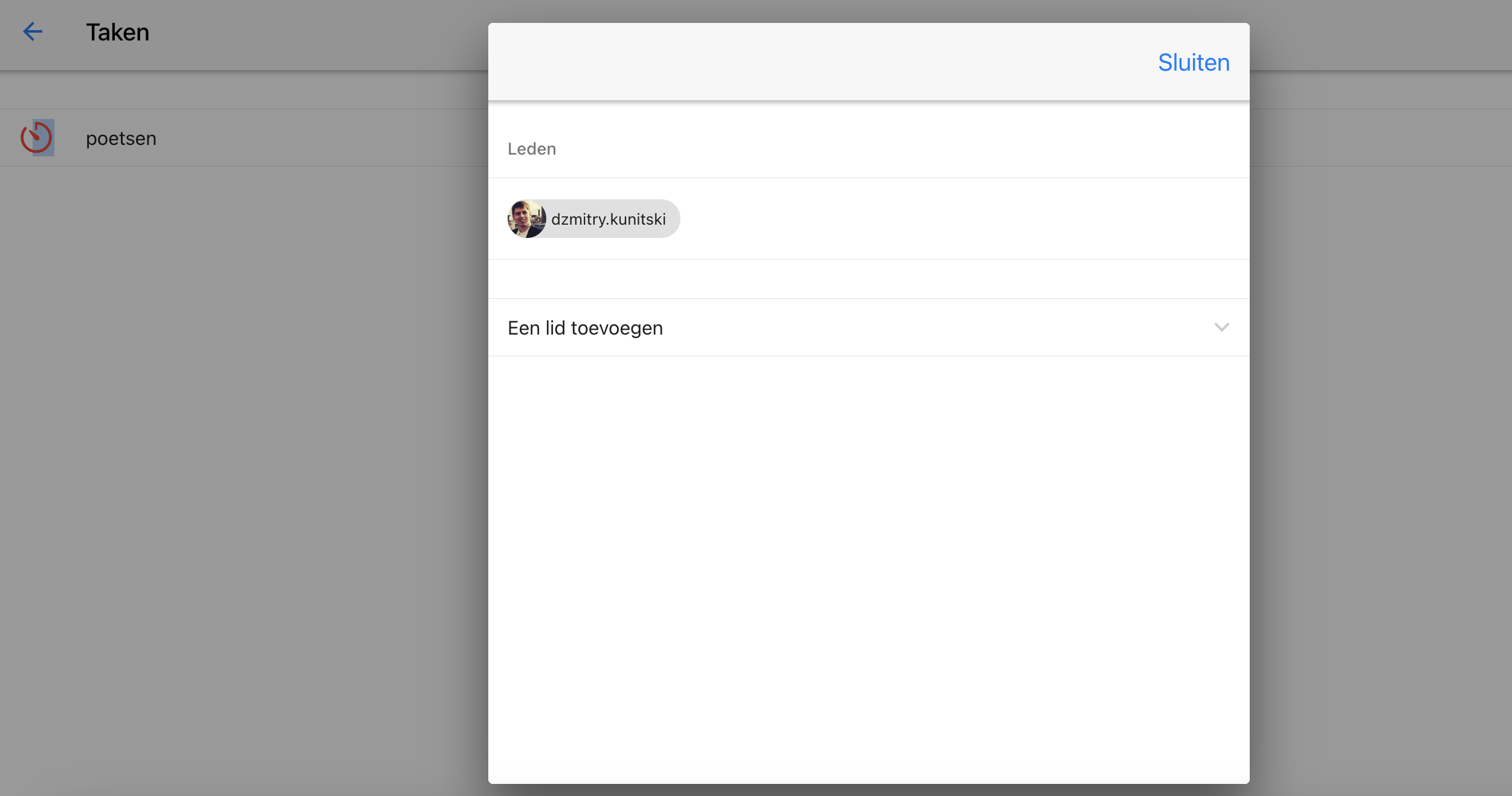Image resolution: width=1512 pixels, height=796 pixels.
Task: Click the chevron next to Een lid toevoegen
Action: 1222,327
